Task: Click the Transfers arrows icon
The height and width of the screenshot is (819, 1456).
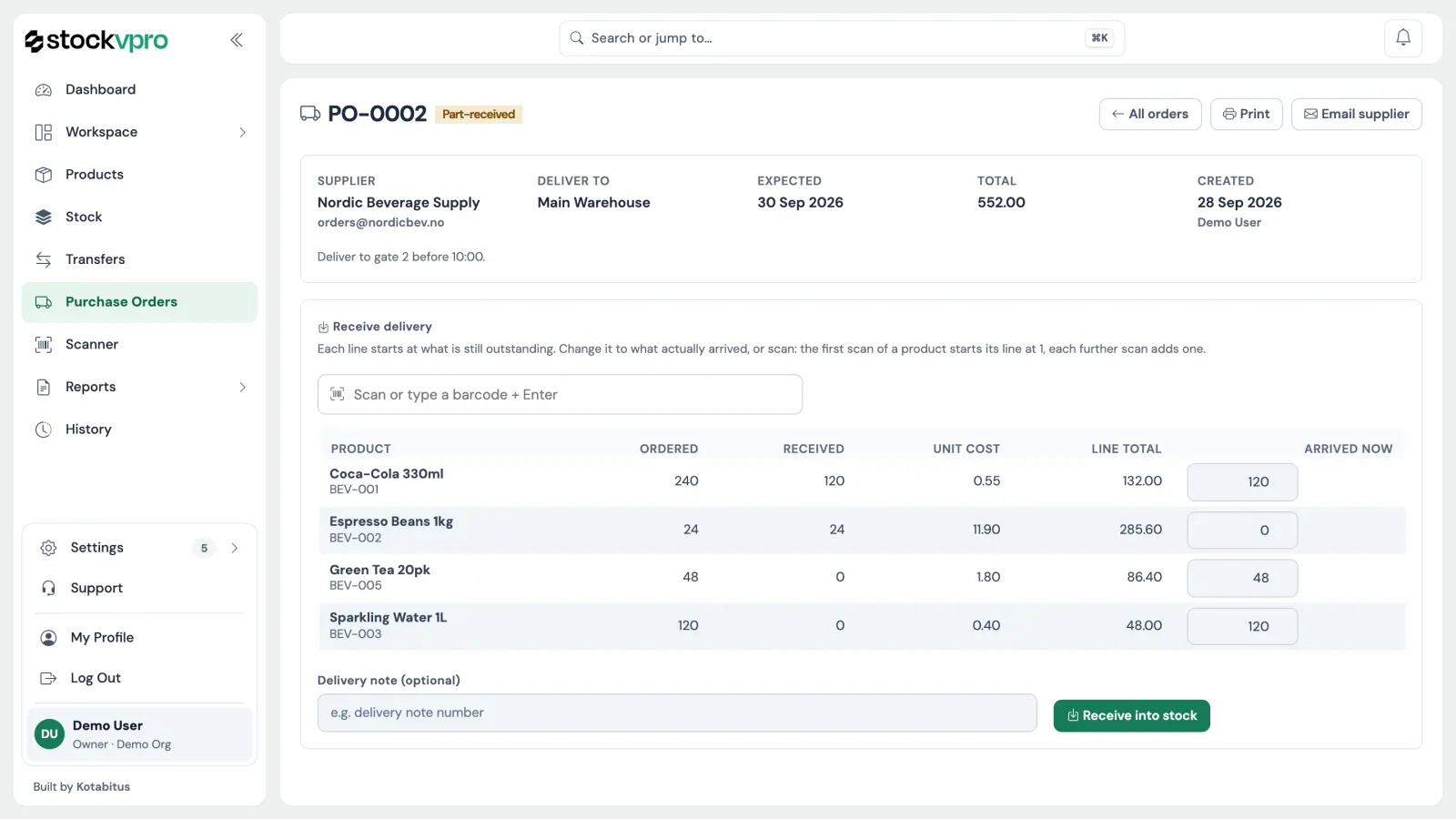Action: click(x=44, y=259)
